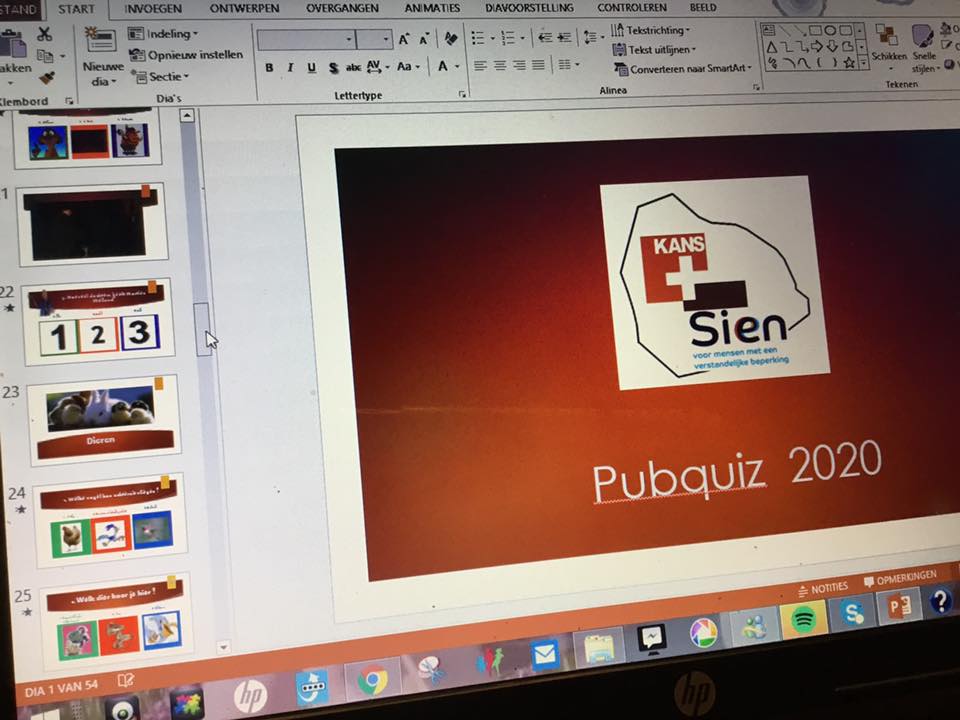The image size is (960, 720).
Task: Open the Indeling layout dropdown
Action: pyautogui.click(x=163, y=34)
